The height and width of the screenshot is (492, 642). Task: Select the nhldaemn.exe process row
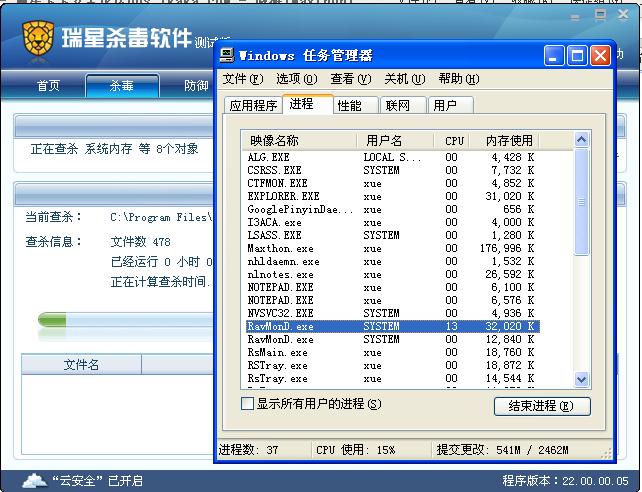pos(392,261)
